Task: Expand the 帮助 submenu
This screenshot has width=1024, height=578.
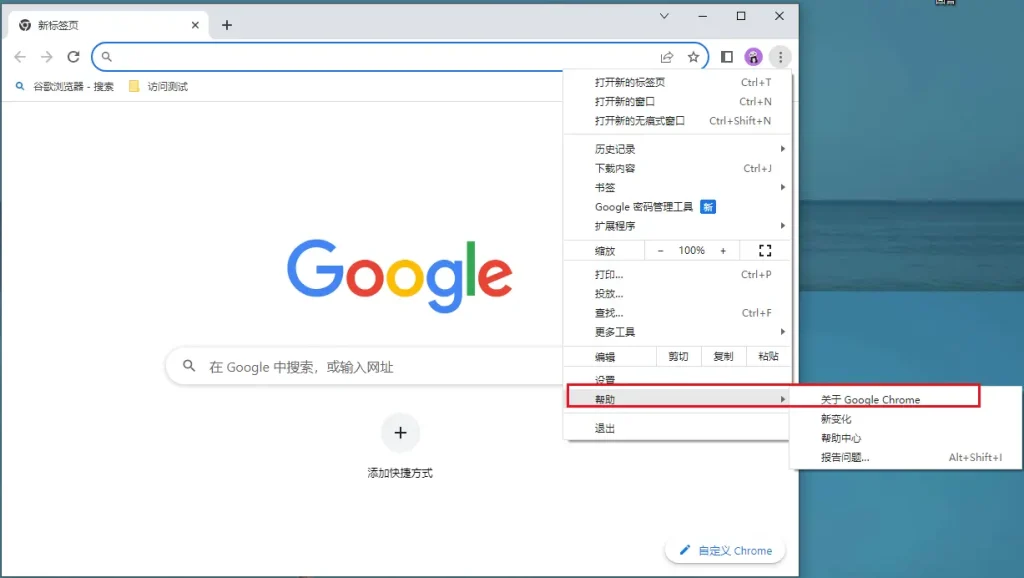Action: pos(678,399)
